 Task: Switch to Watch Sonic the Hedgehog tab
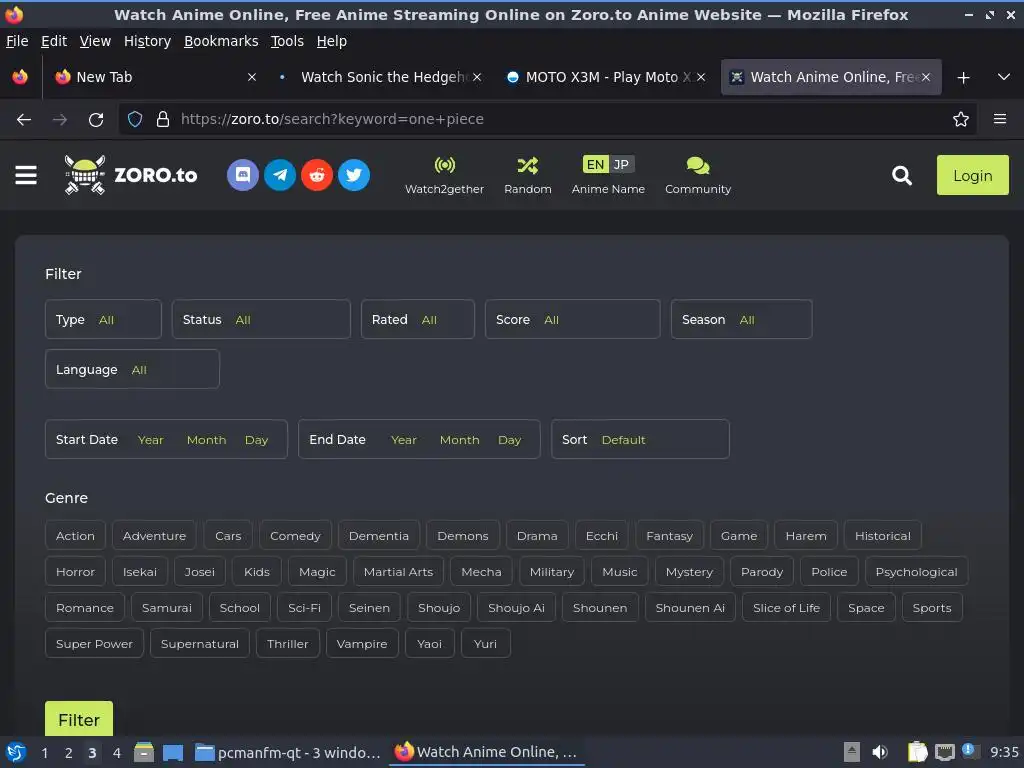click(380, 77)
